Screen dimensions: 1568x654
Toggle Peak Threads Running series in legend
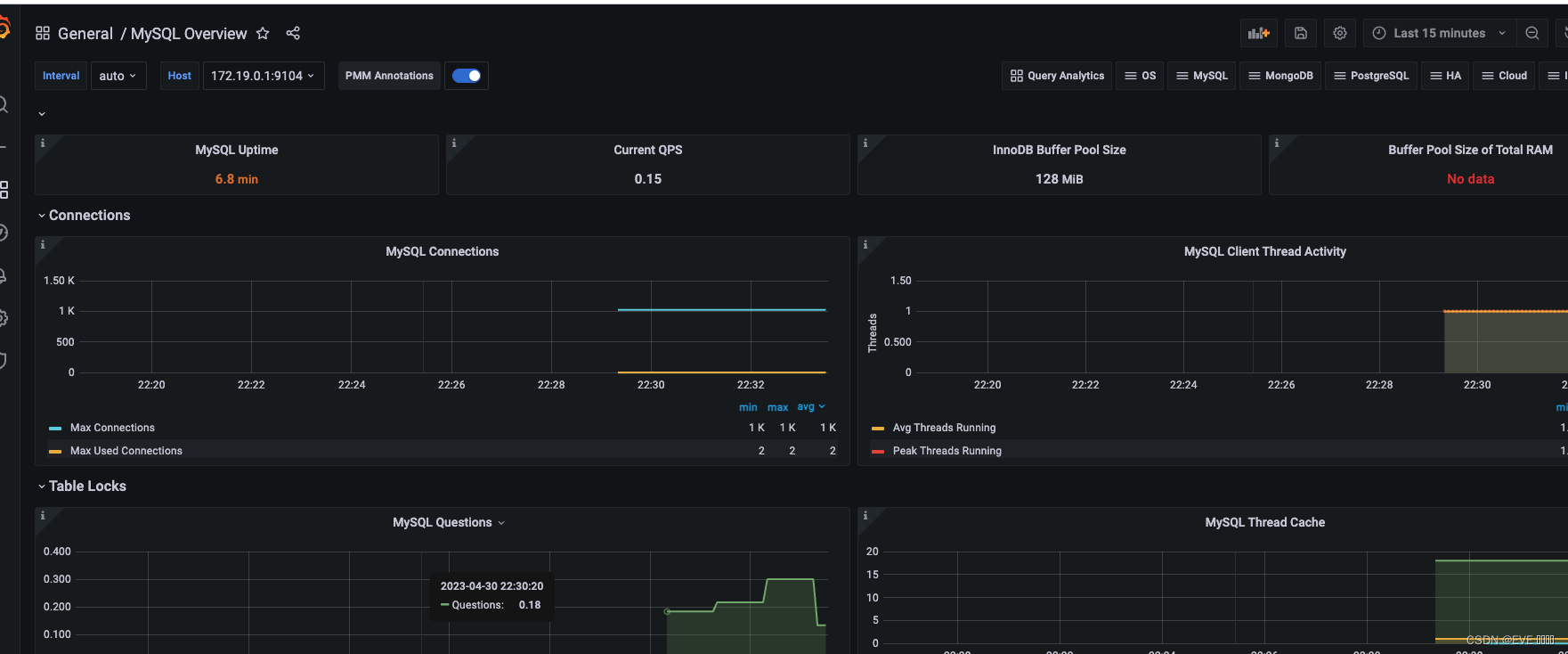[x=946, y=451]
